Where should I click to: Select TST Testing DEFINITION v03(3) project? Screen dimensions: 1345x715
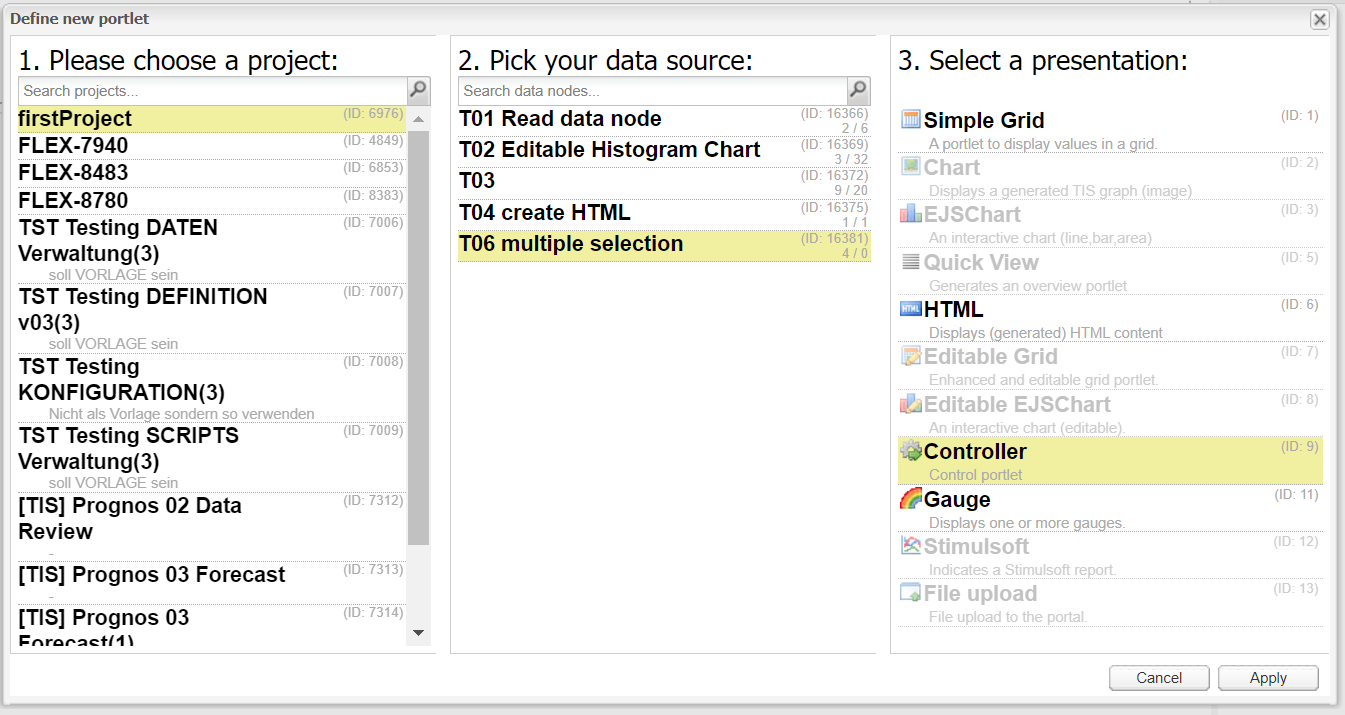click(212, 318)
